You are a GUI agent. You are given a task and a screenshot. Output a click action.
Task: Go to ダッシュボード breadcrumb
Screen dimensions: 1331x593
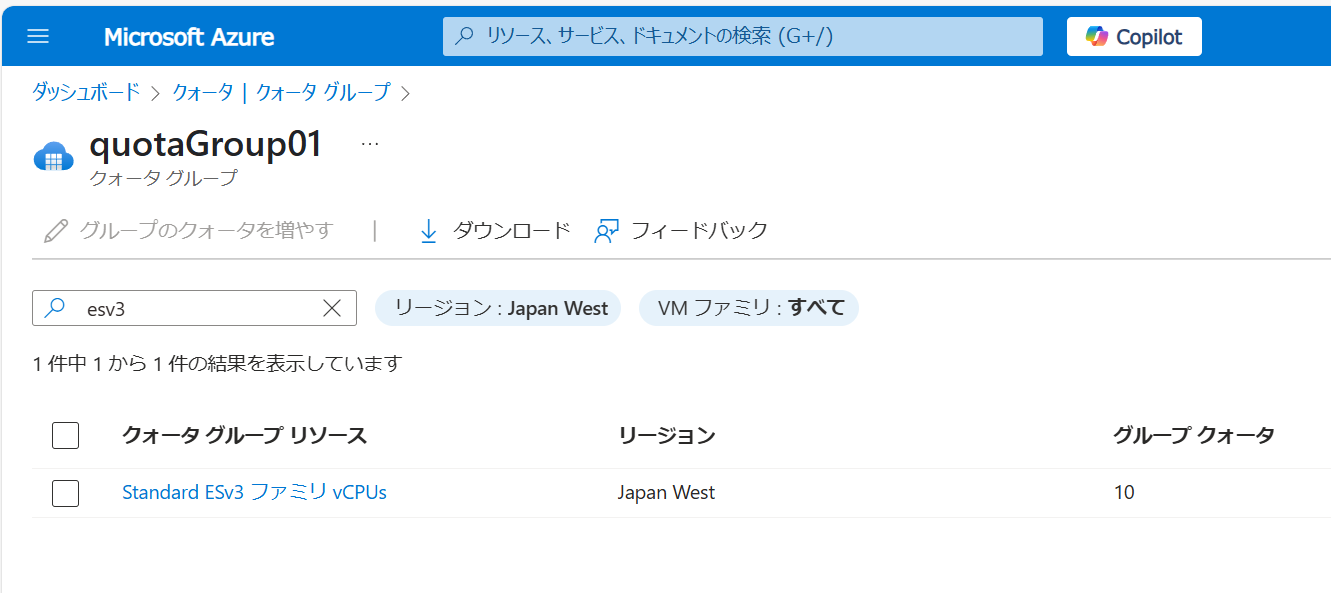click(x=86, y=93)
